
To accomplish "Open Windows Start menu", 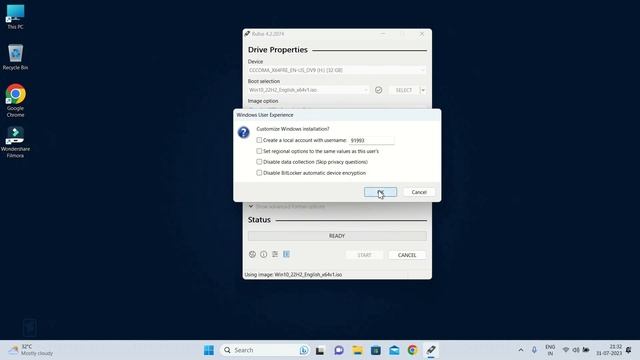I will [209, 350].
